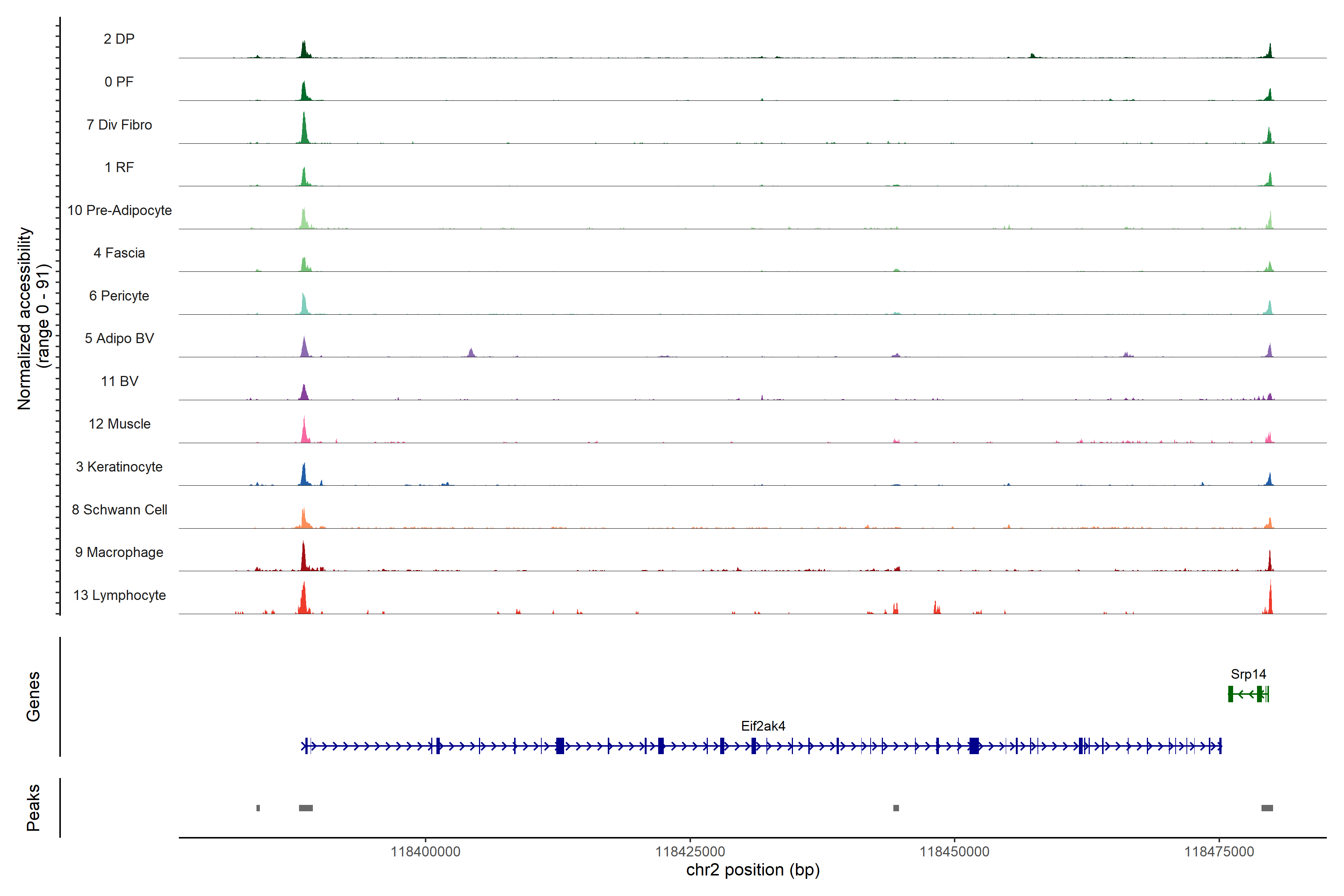This screenshot has width=1344, height=896.
Task: Select the 13 Lymphocyte track label
Action: coord(119,595)
